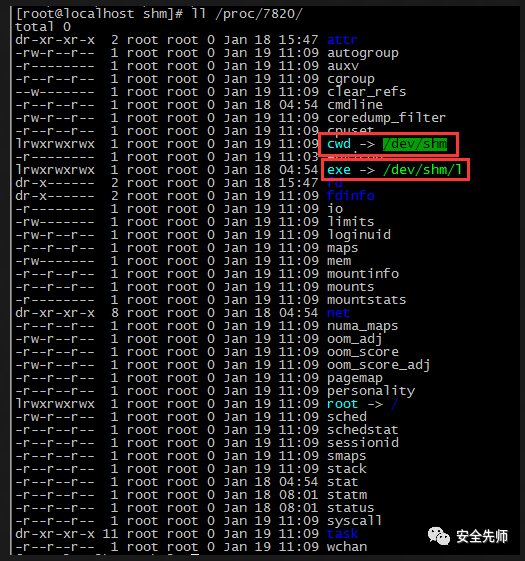
Task: Click the typed command "ll /proc/7820/"
Action: 247,14
